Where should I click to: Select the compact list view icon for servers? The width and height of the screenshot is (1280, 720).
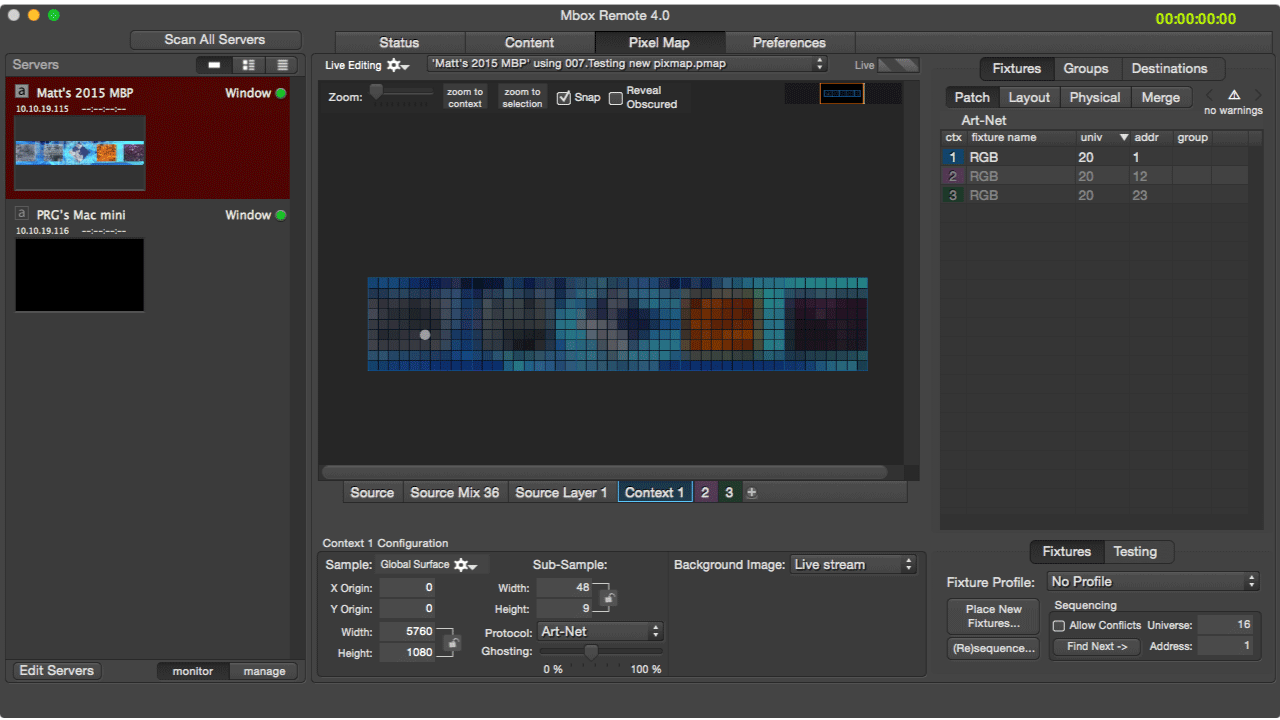(283, 65)
